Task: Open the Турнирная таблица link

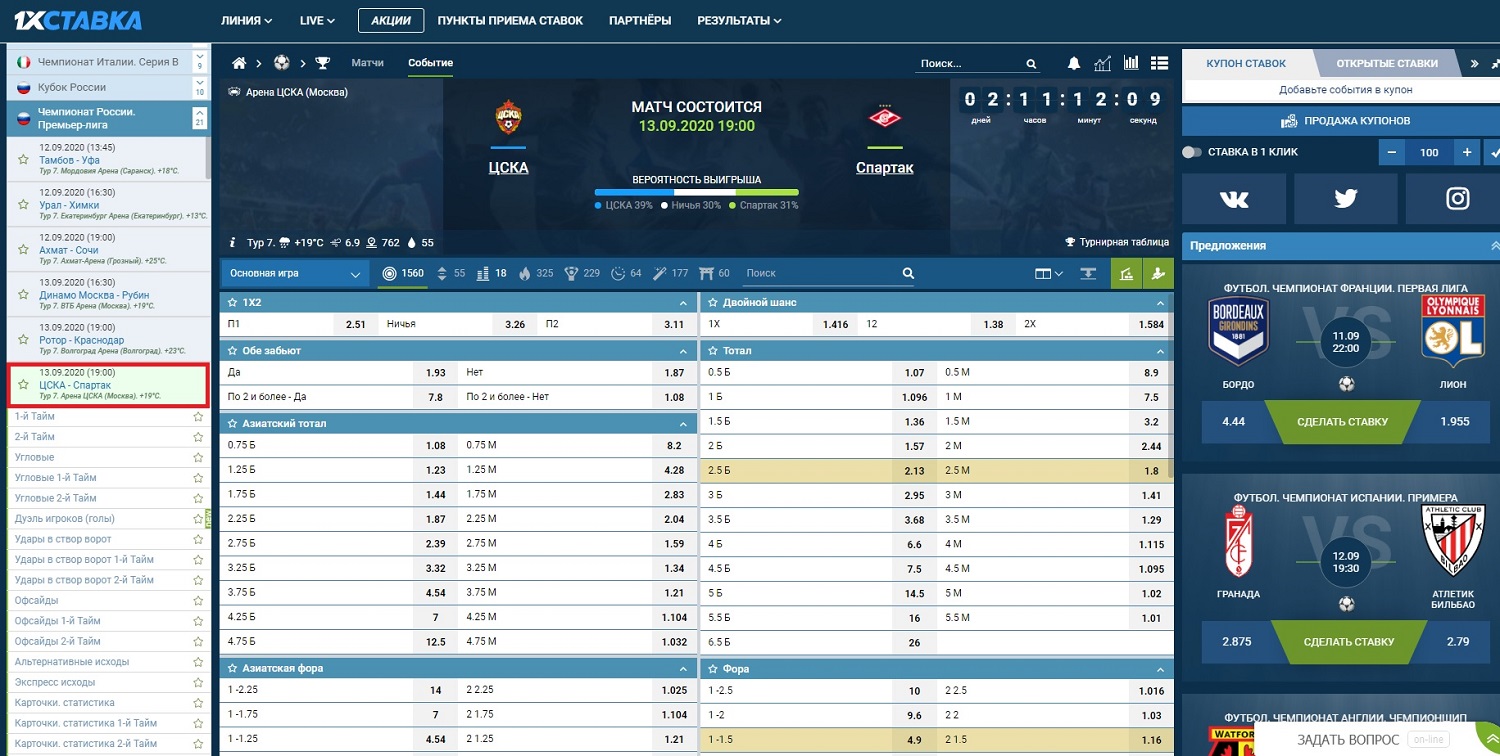Action: point(1117,242)
